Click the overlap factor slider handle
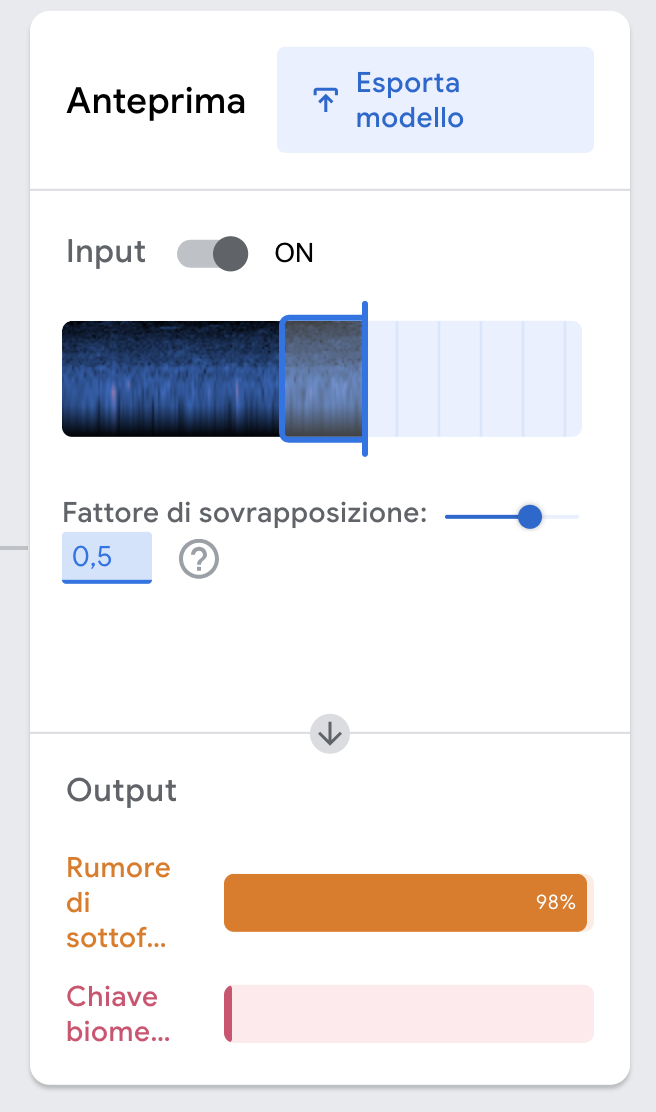The image size is (656, 1112). (x=530, y=516)
